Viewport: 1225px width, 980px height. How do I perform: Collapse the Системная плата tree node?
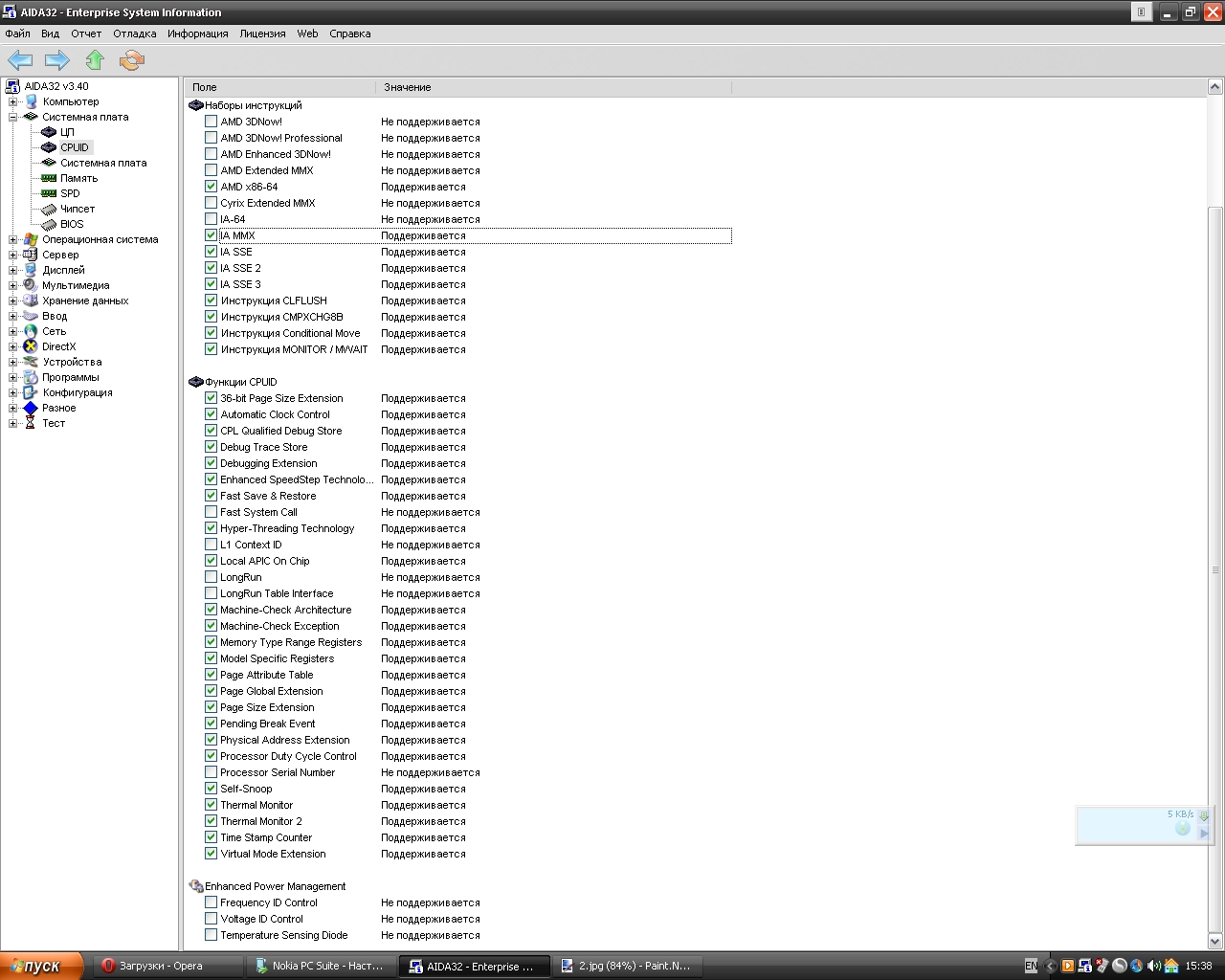[x=13, y=117]
